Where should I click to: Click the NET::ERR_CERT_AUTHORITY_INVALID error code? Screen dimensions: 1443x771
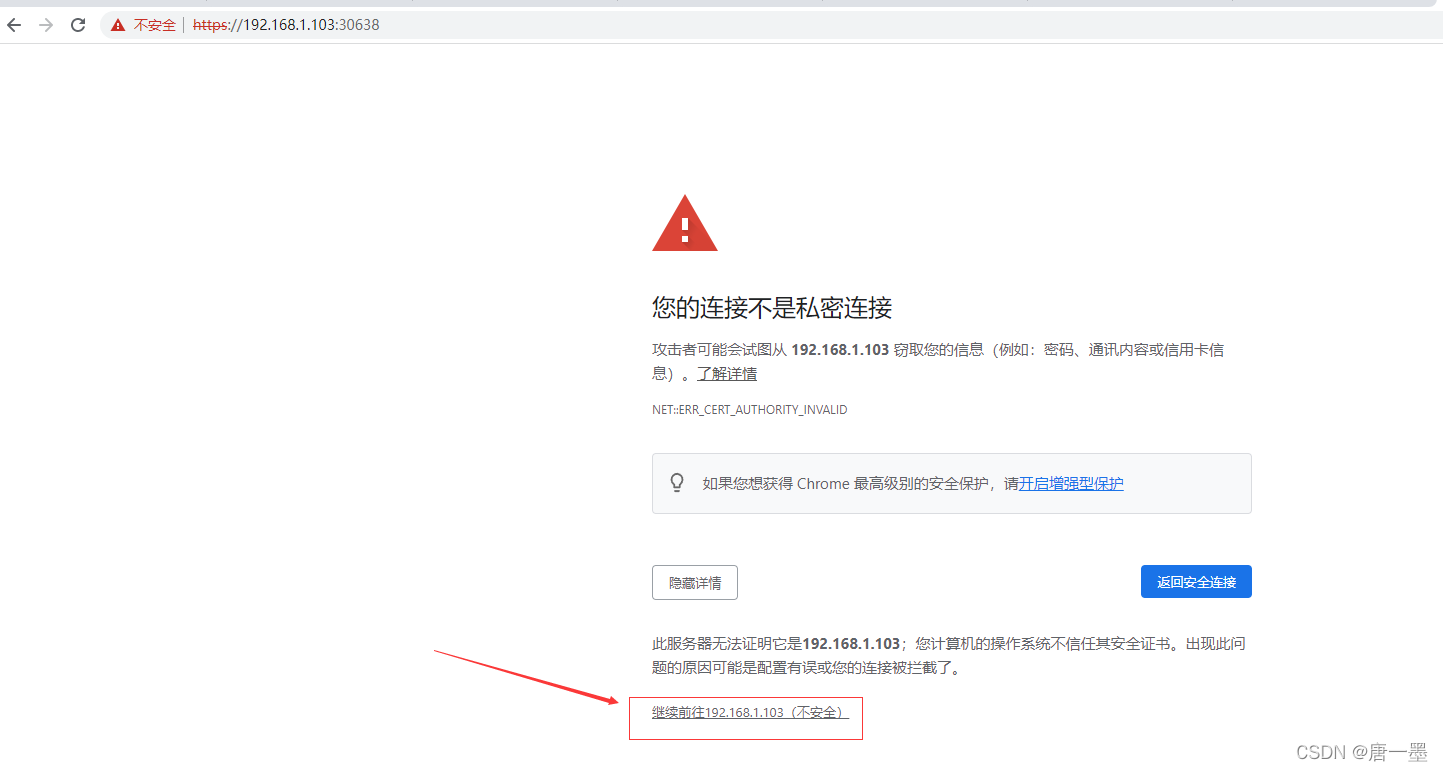750,410
